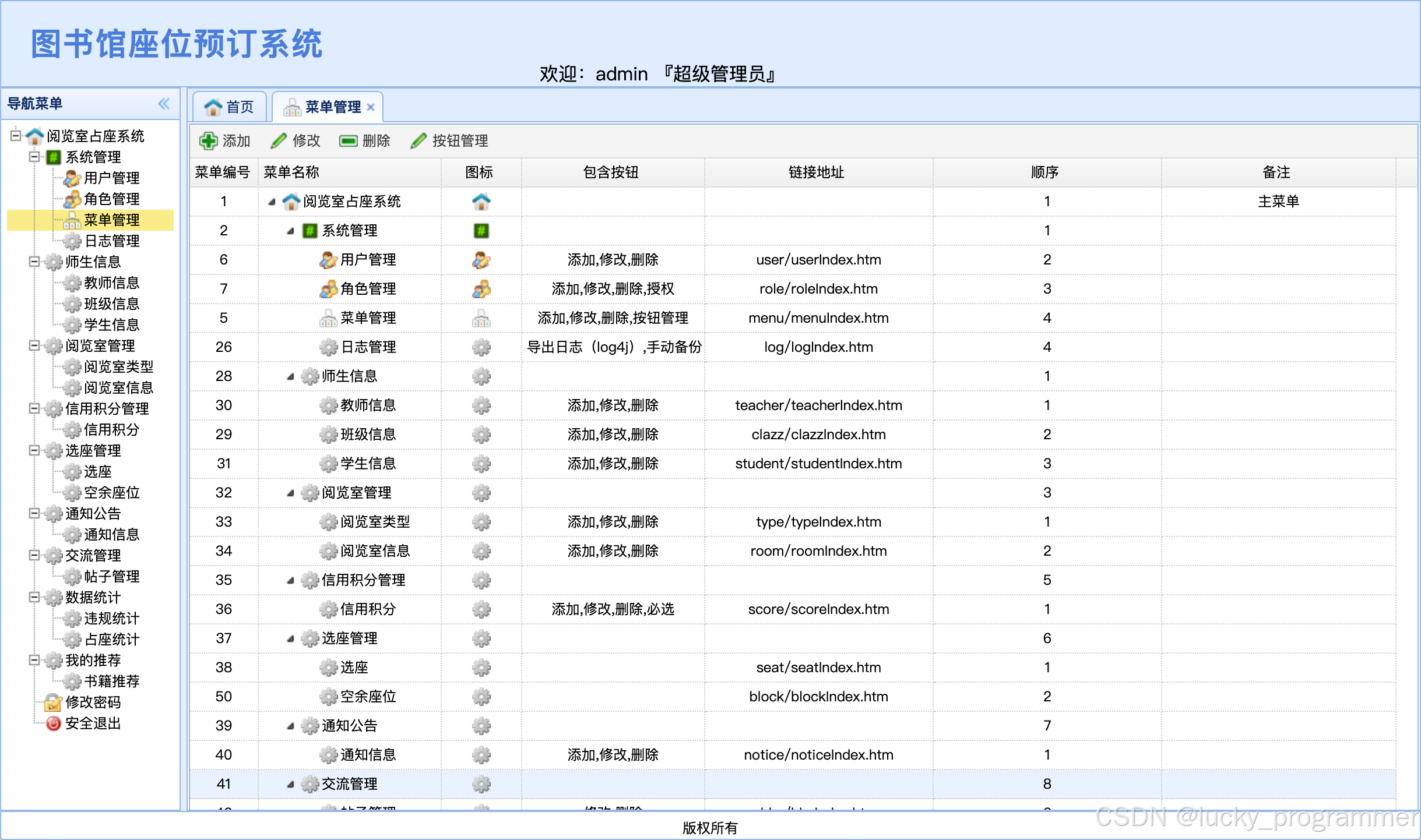Click the 用户管理 icon in sidebar
Screen dimensions: 1421x840
(x=72, y=178)
